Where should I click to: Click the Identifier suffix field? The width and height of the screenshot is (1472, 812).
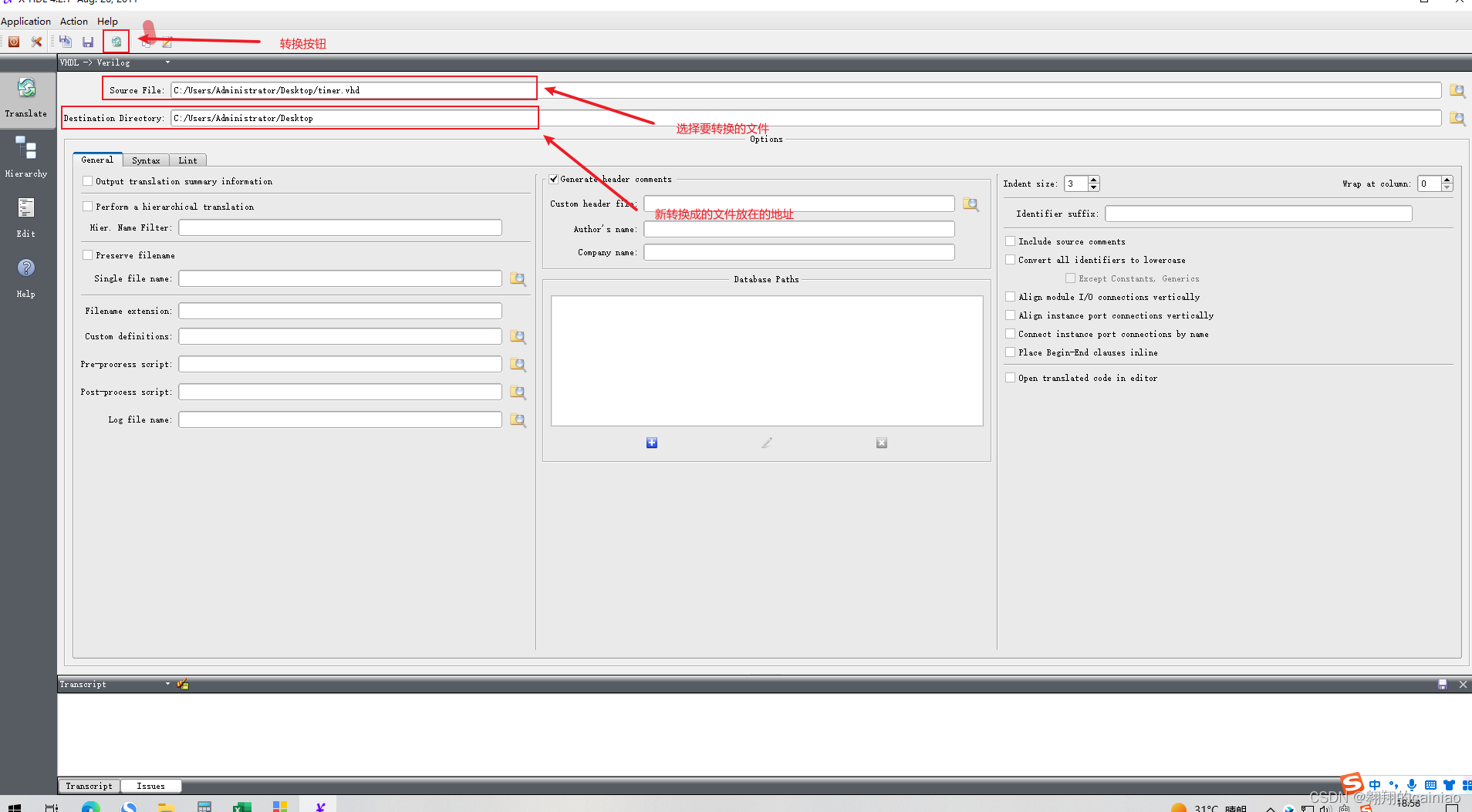[x=1258, y=214]
